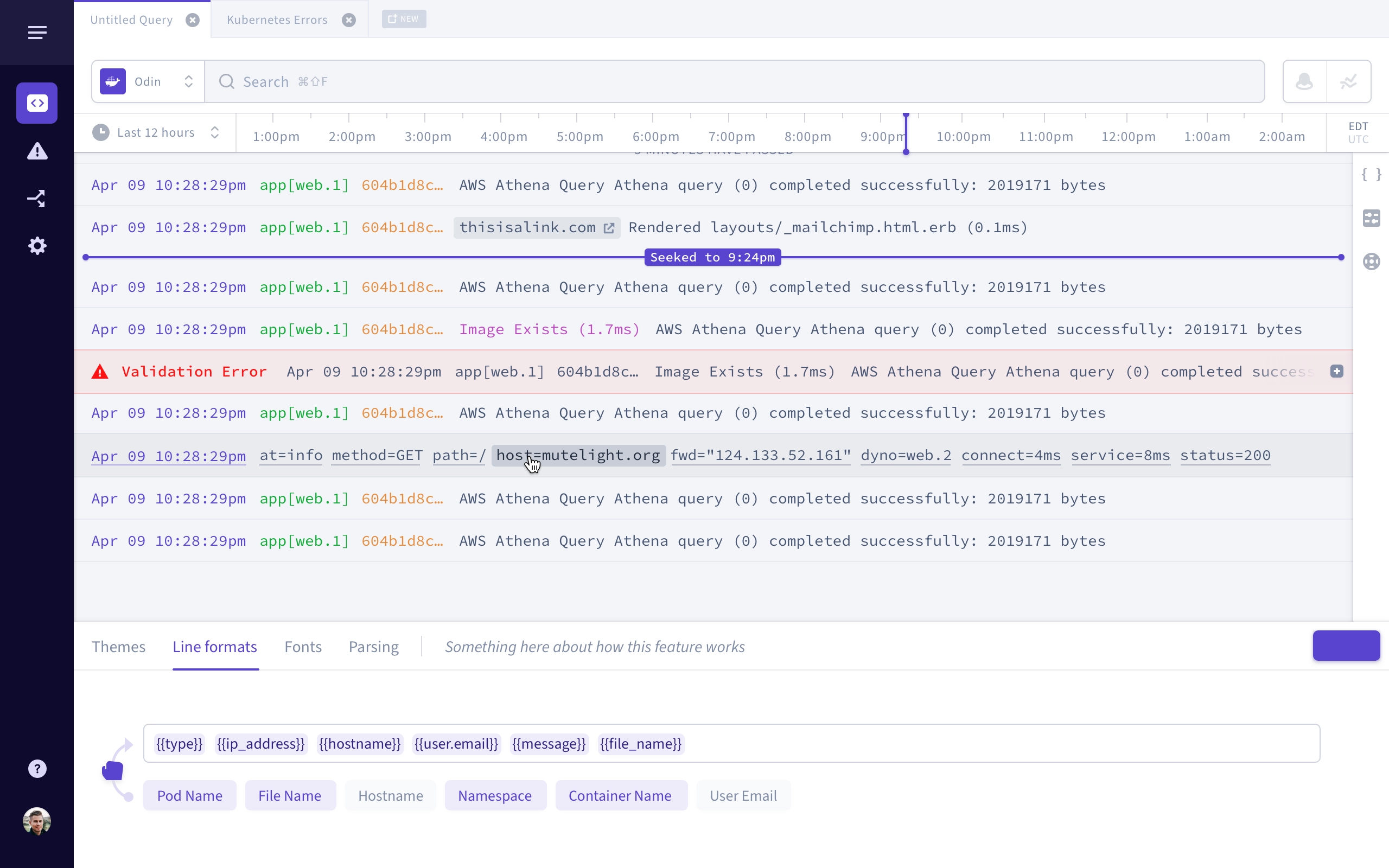1389x868 pixels.
Task: Open the alert bell icon by search
Action: (x=1304, y=81)
